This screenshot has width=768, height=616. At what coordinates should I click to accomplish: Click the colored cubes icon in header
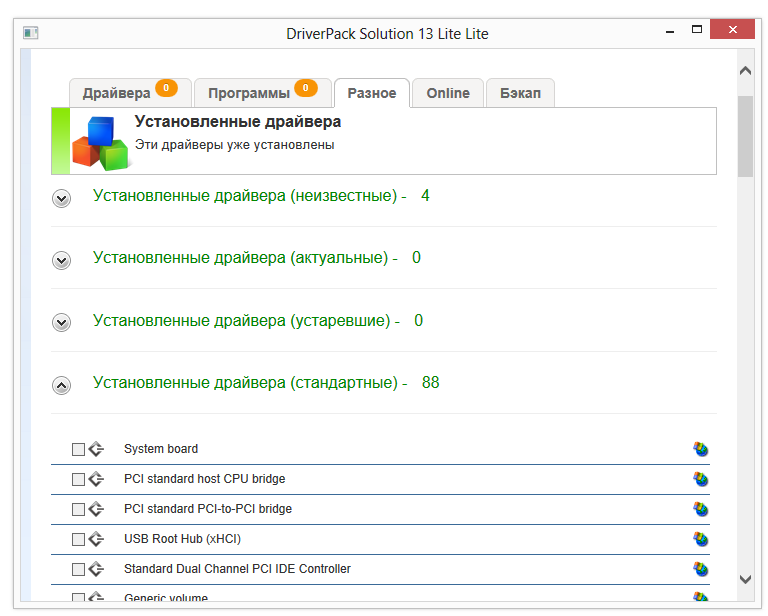point(100,142)
